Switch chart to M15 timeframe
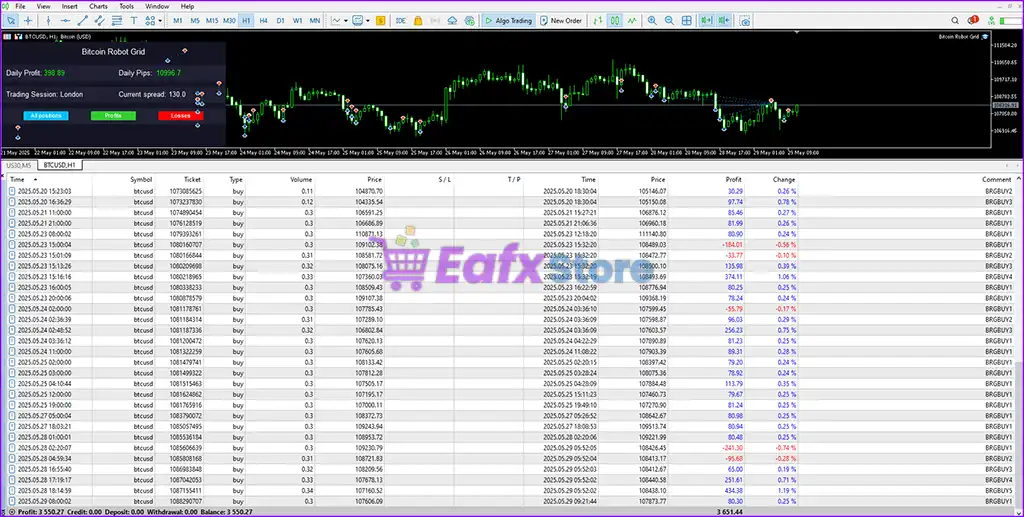 coord(212,21)
